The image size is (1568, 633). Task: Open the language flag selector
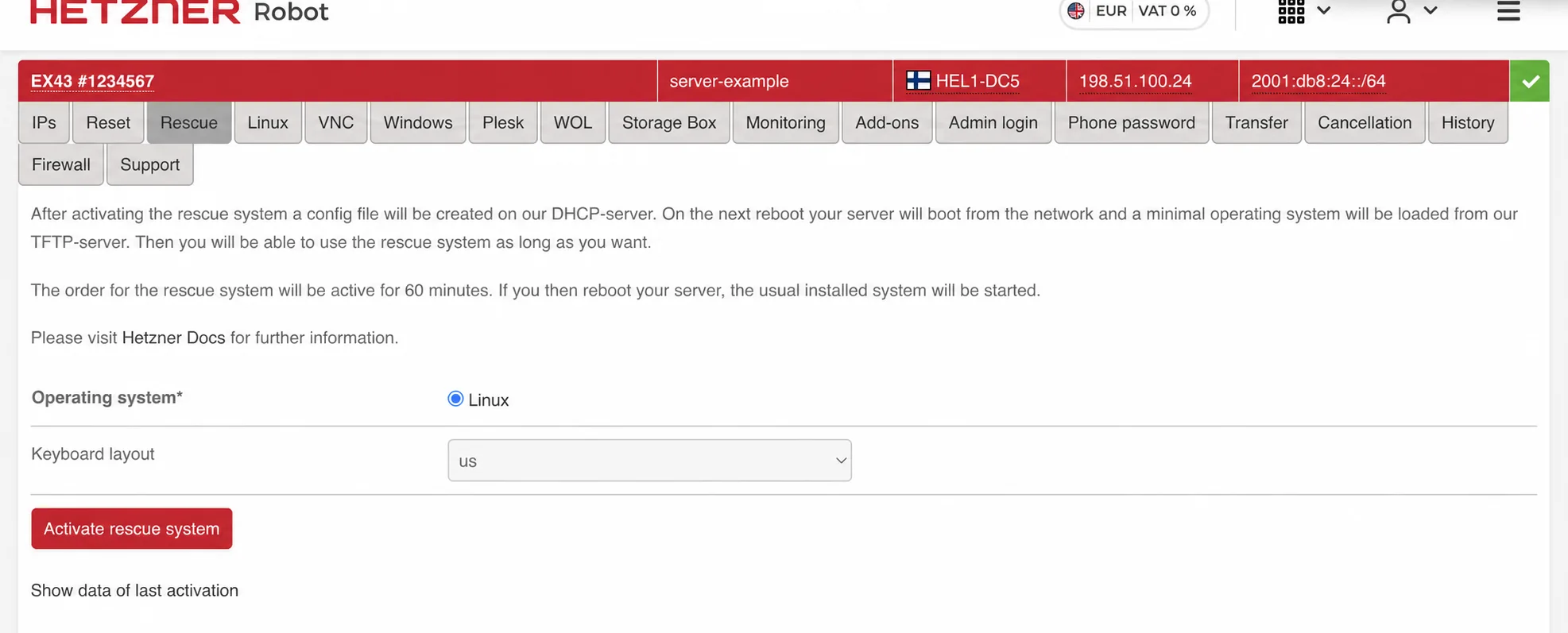tap(1076, 11)
